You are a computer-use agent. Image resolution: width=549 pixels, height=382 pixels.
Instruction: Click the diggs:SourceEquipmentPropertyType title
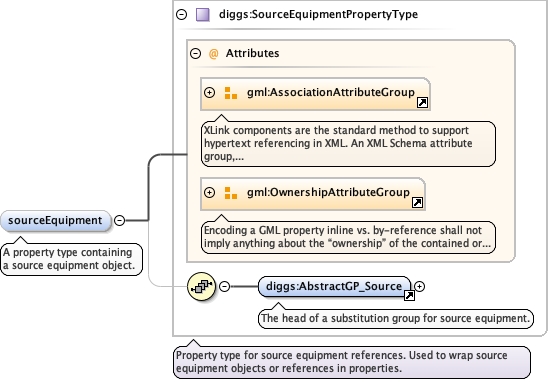click(x=318, y=14)
